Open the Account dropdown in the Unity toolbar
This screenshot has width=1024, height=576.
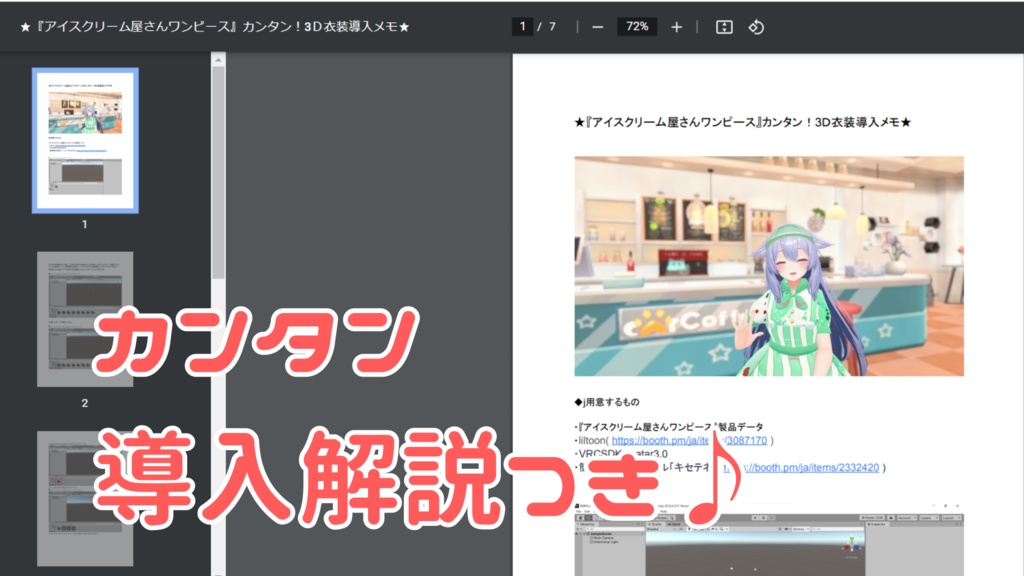point(906,518)
